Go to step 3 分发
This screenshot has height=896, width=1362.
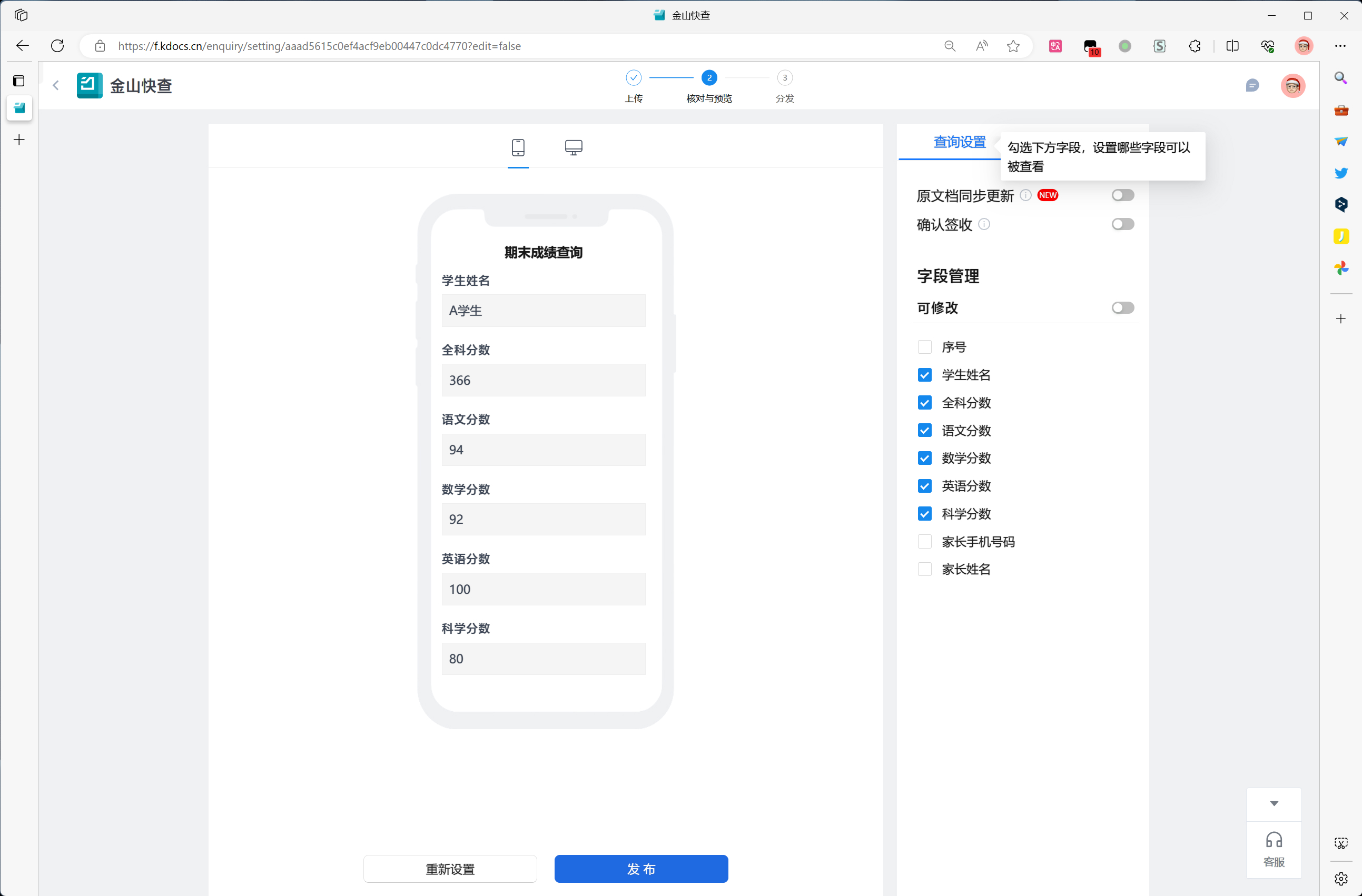(785, 78)
